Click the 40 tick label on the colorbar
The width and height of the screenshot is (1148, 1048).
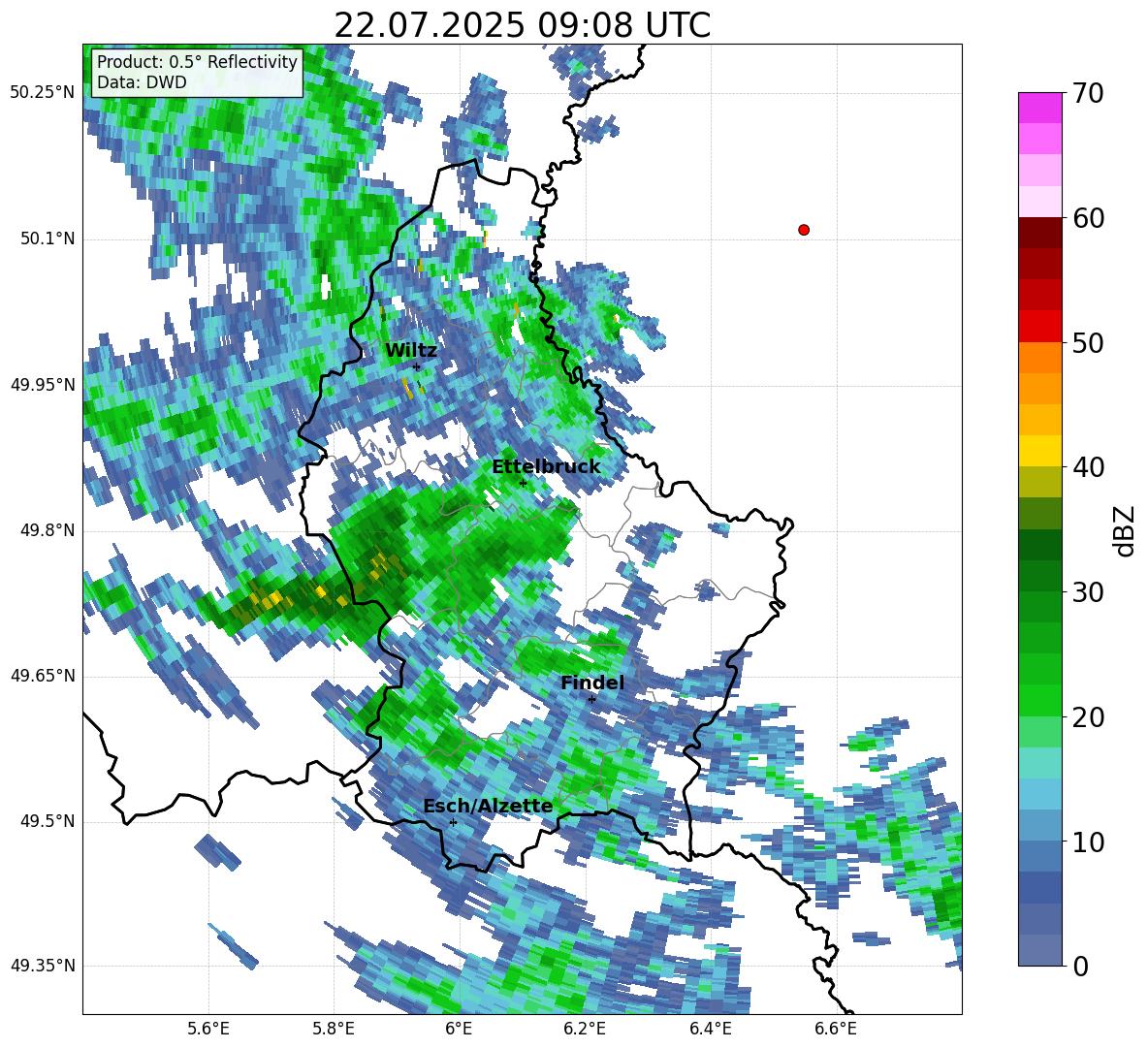coord(1088,467)
